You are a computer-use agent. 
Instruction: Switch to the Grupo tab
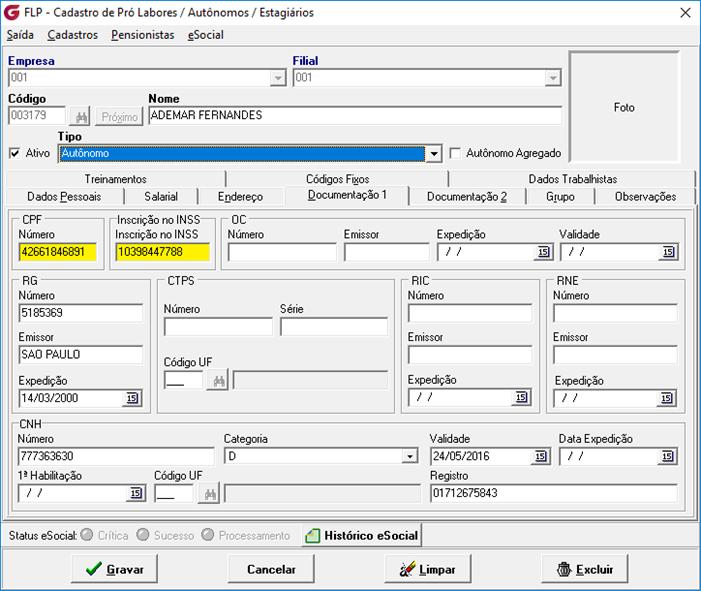click(560, 197)
